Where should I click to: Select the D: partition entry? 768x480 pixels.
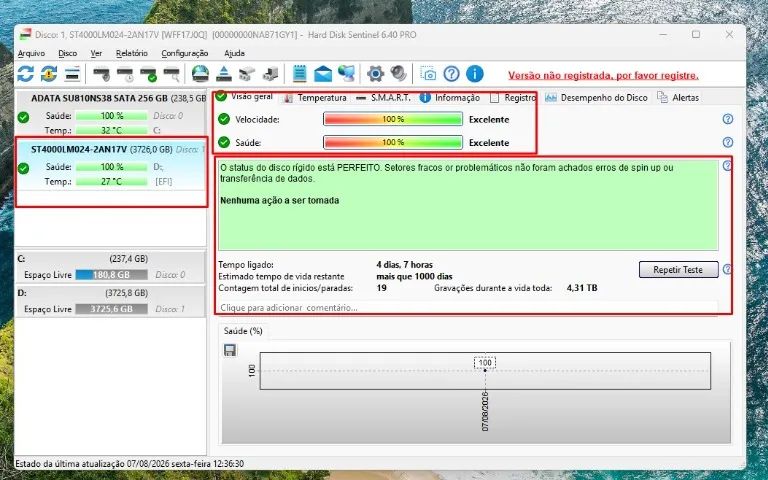coord(111,301)
